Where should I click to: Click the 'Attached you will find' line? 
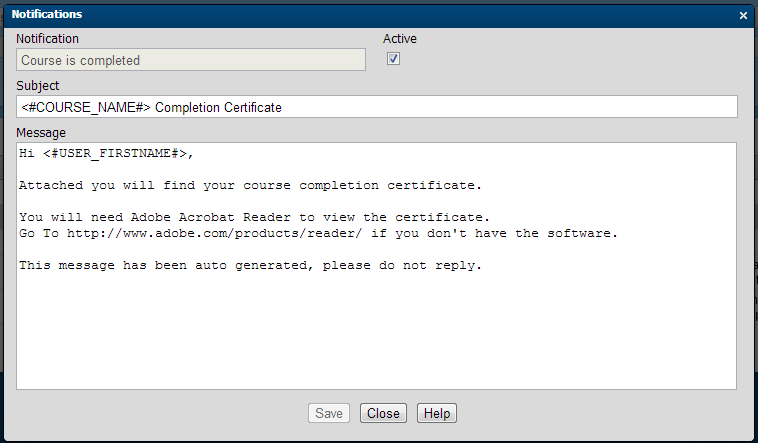point(250,186)
